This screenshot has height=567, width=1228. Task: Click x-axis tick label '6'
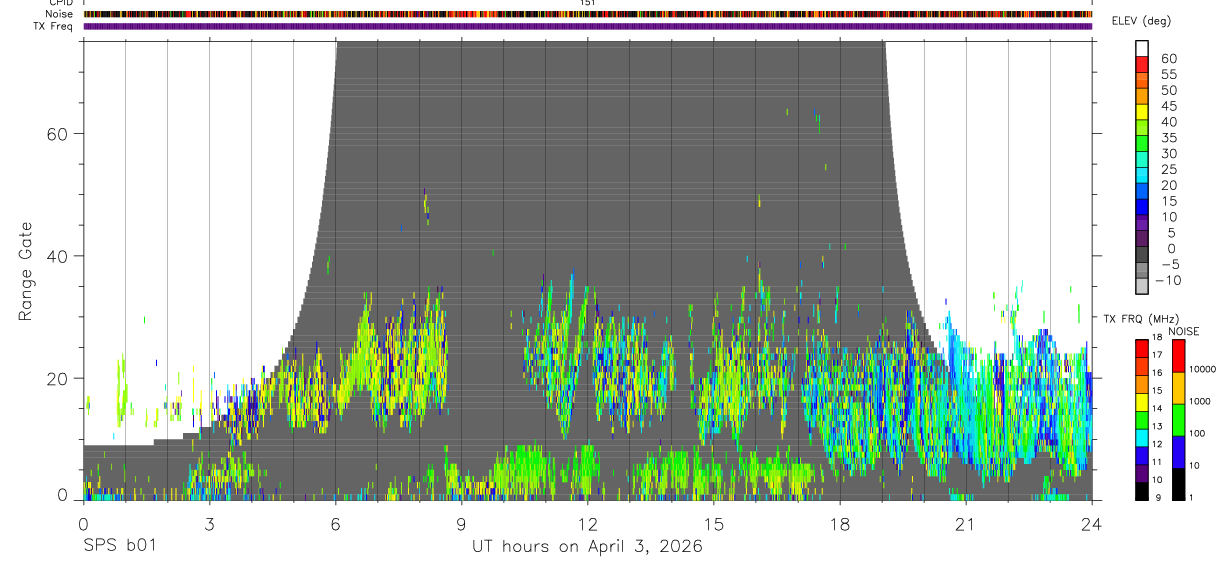click(x=336, y=524)
